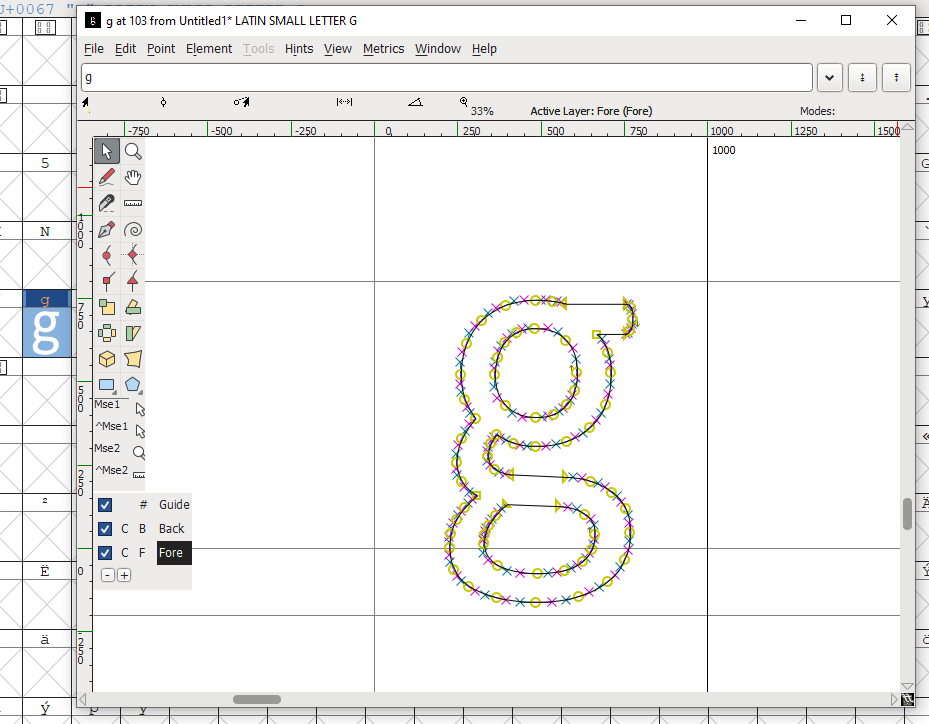This screenshot has width=929, height=724.
Task: Select the Add corner point tool
Action: [x=107, y=281]
